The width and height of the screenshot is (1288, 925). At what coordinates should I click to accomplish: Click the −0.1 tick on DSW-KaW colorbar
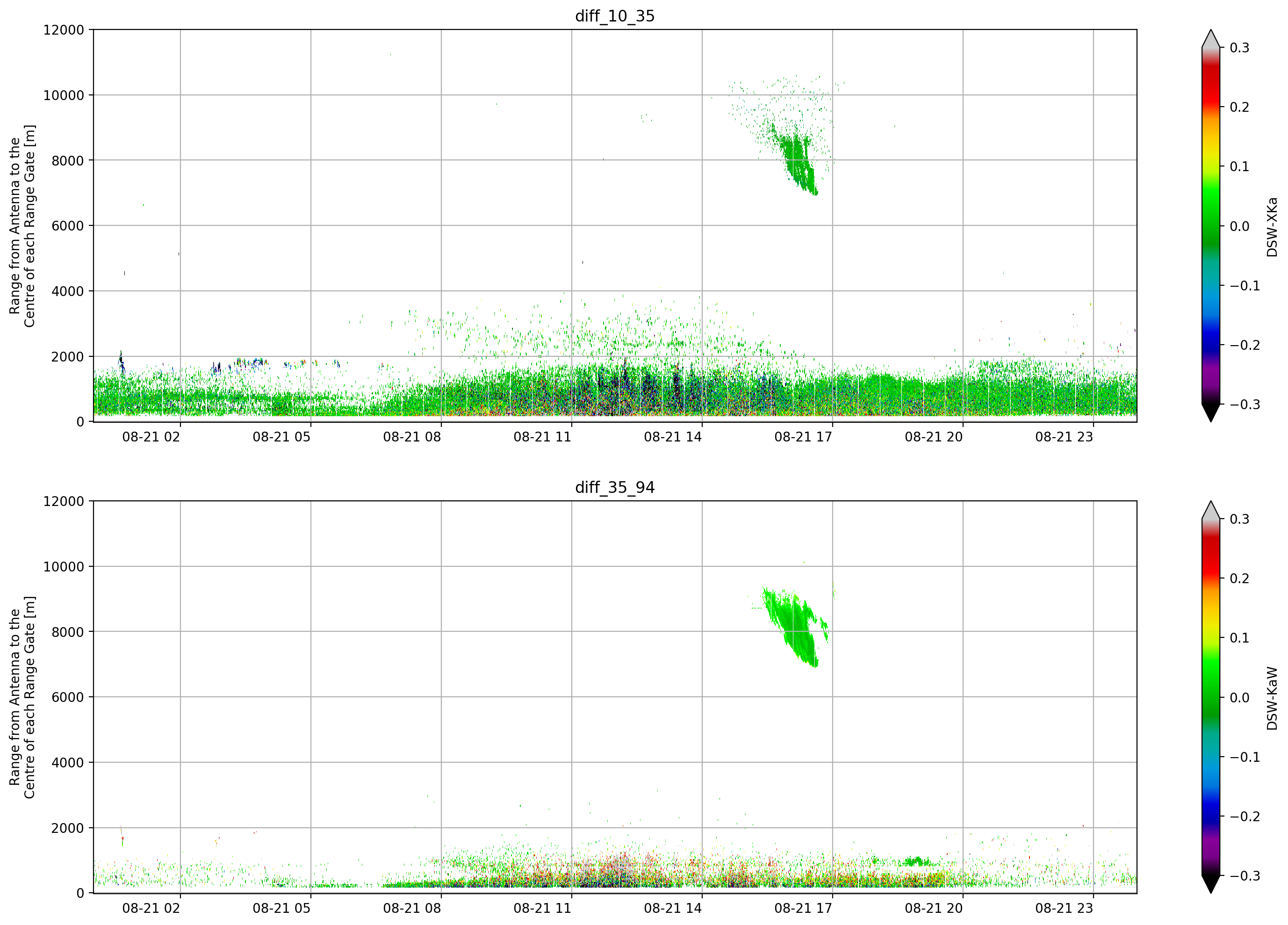(x=1245, y=757)
